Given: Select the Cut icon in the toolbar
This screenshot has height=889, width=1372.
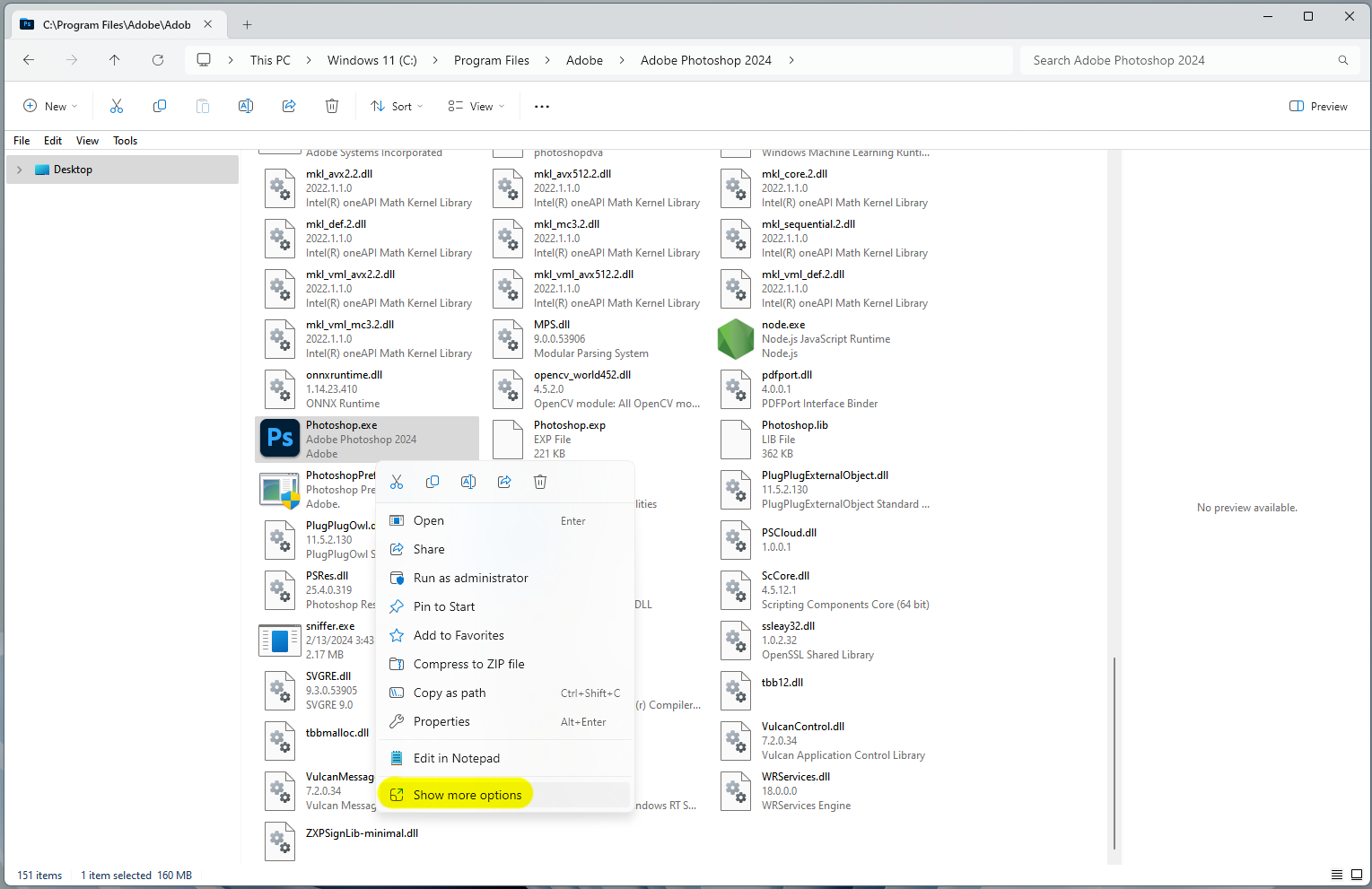Looking at the screenshot, I should (x=116, y=105).
